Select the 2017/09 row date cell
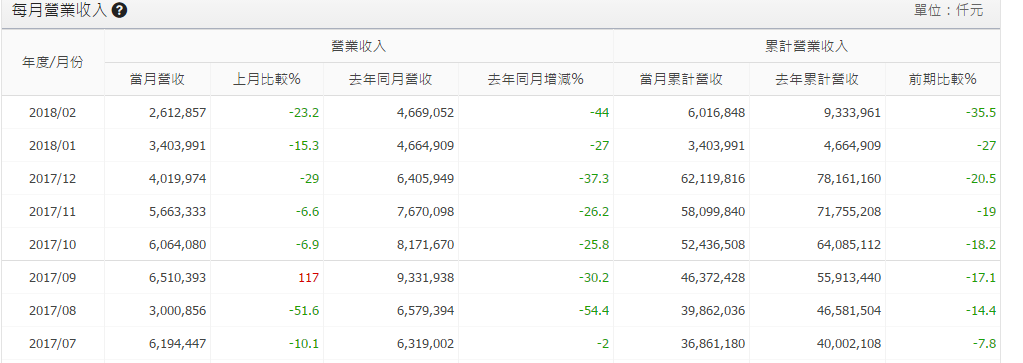This screenshot has height=363, width=1023. click(x=53, y=277)
